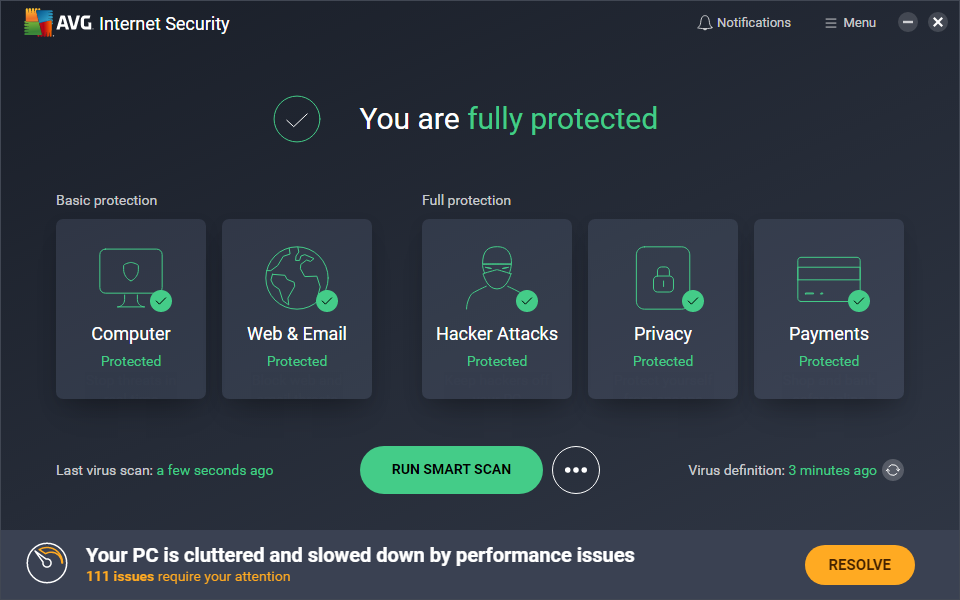The width and height of the screenshot is (960, 600).
Task: Click the Payments credit card icon
Action: [x=828, y=278]
